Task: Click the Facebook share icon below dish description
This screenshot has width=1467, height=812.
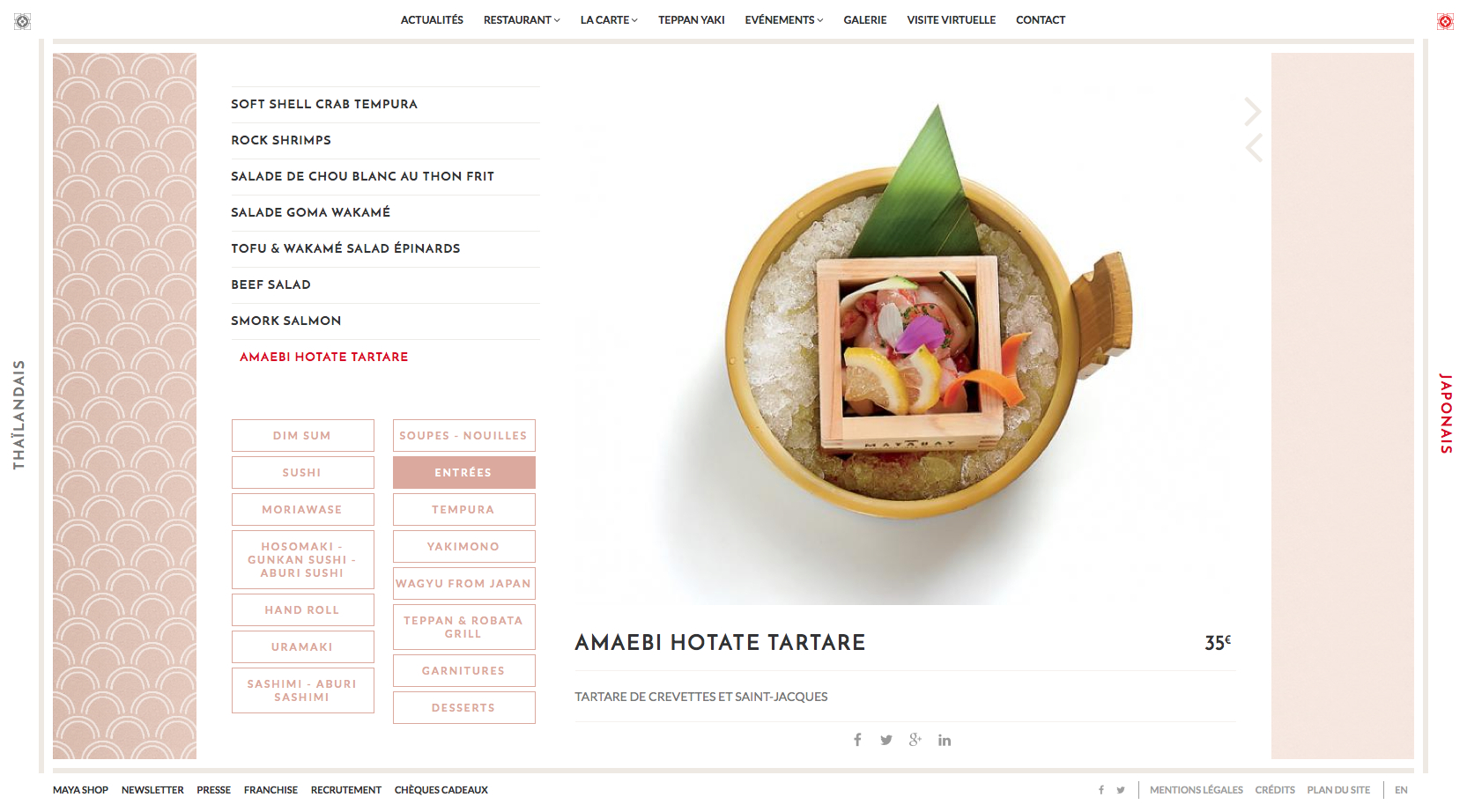Action: coord(857,740)
